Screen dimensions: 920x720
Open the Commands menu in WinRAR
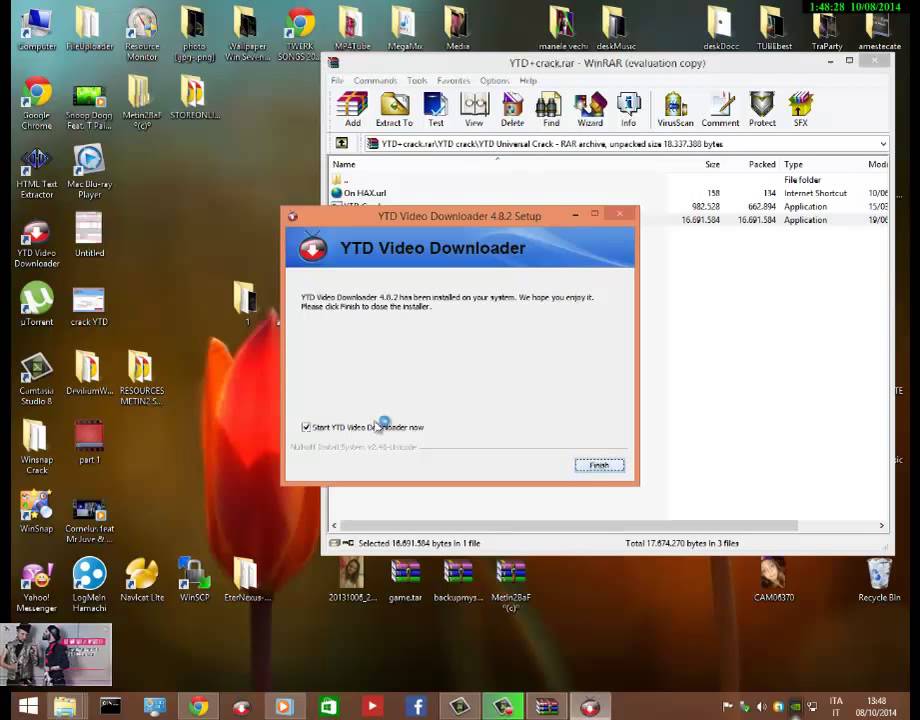tap(375, 80)
